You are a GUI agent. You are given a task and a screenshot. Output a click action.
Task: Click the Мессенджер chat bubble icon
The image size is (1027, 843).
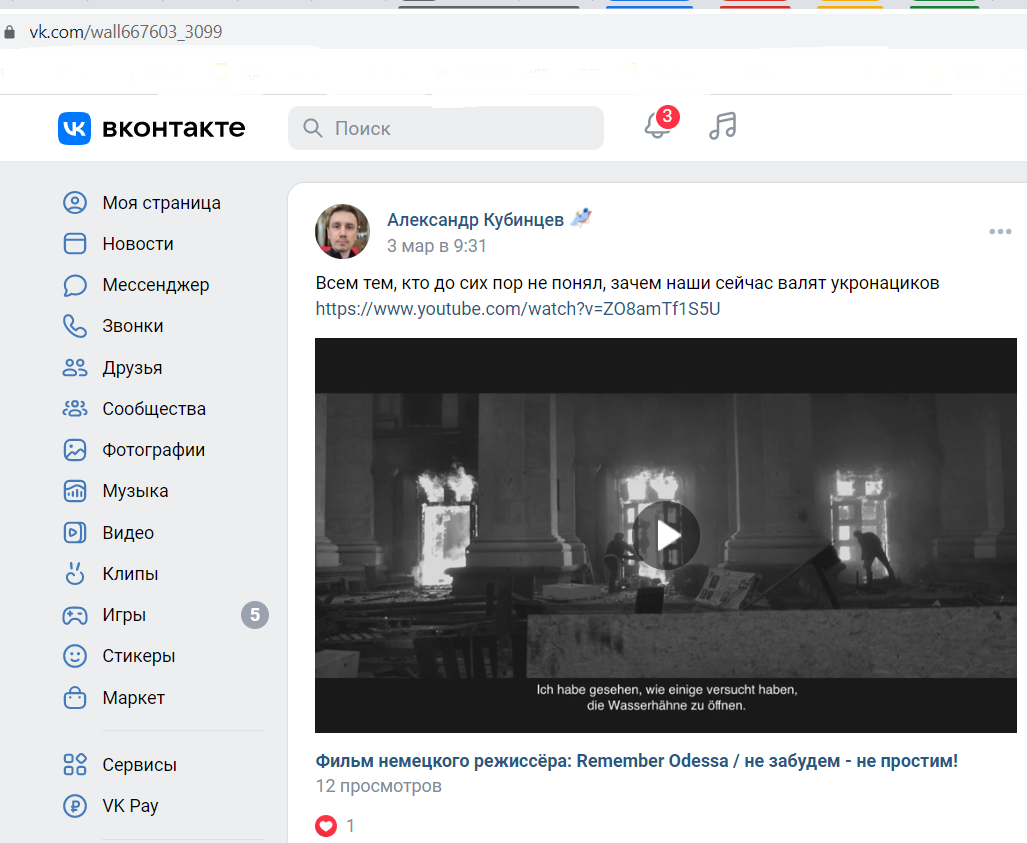point(75,285)
